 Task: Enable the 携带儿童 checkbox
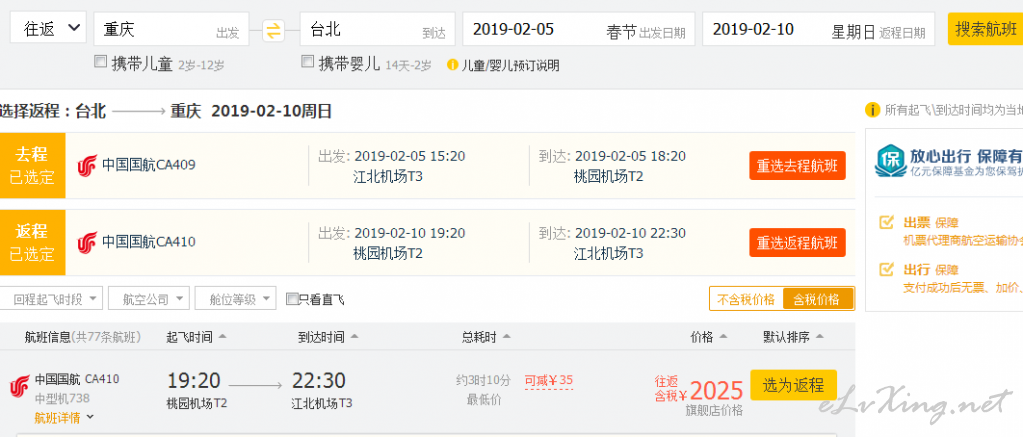click(100, 62)
